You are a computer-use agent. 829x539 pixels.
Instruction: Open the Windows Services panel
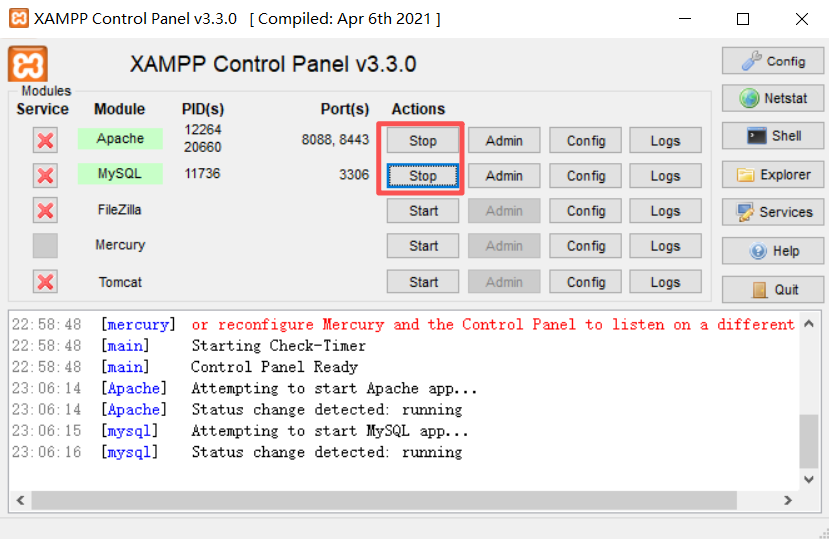click(772, 212)
